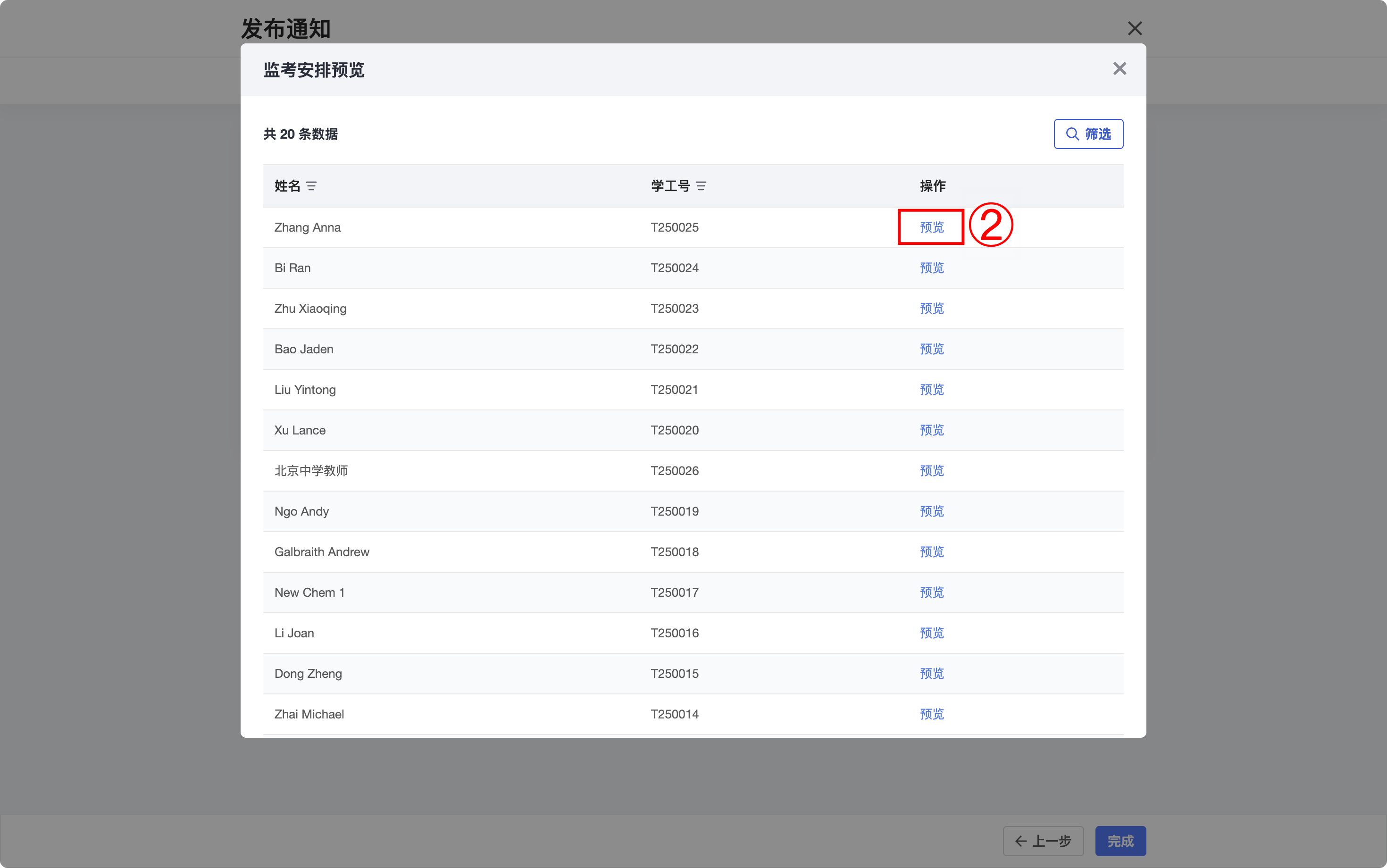Open the 筛选 filter button
The width and height of the screenshot is (1387, 868).
coord(1088,134)
